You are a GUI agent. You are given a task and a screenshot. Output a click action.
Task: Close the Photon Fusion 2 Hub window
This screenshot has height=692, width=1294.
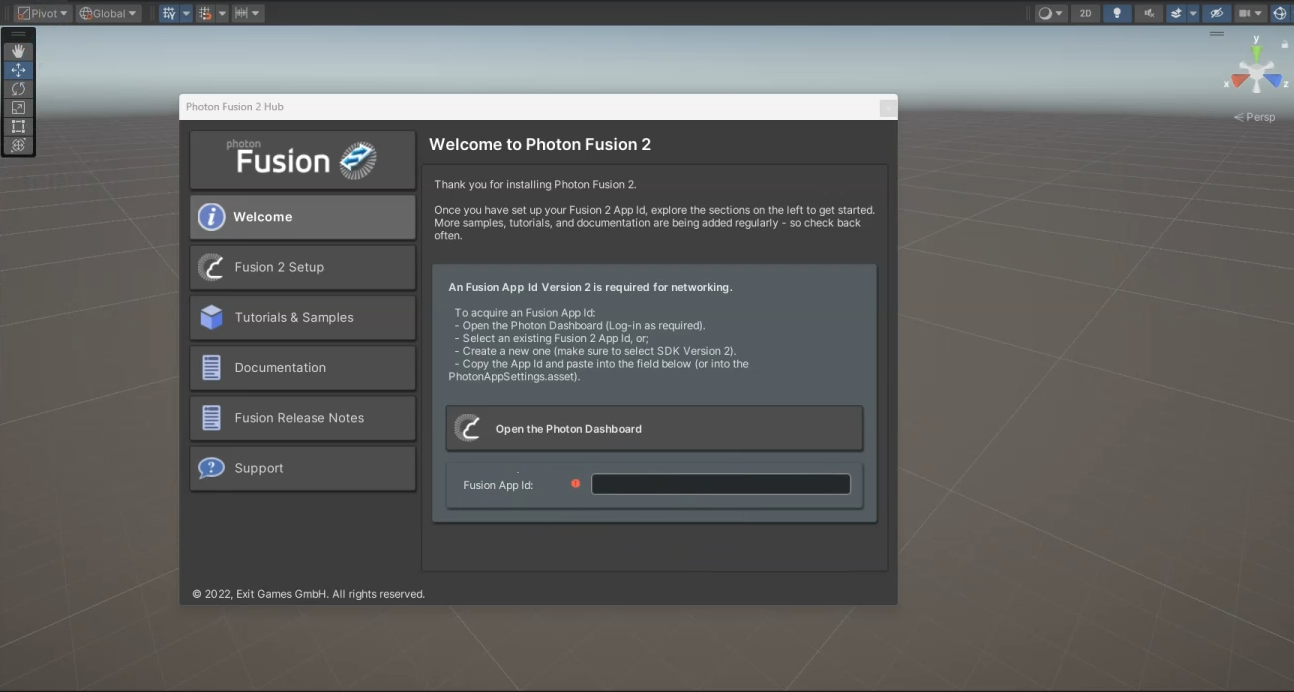887,108
